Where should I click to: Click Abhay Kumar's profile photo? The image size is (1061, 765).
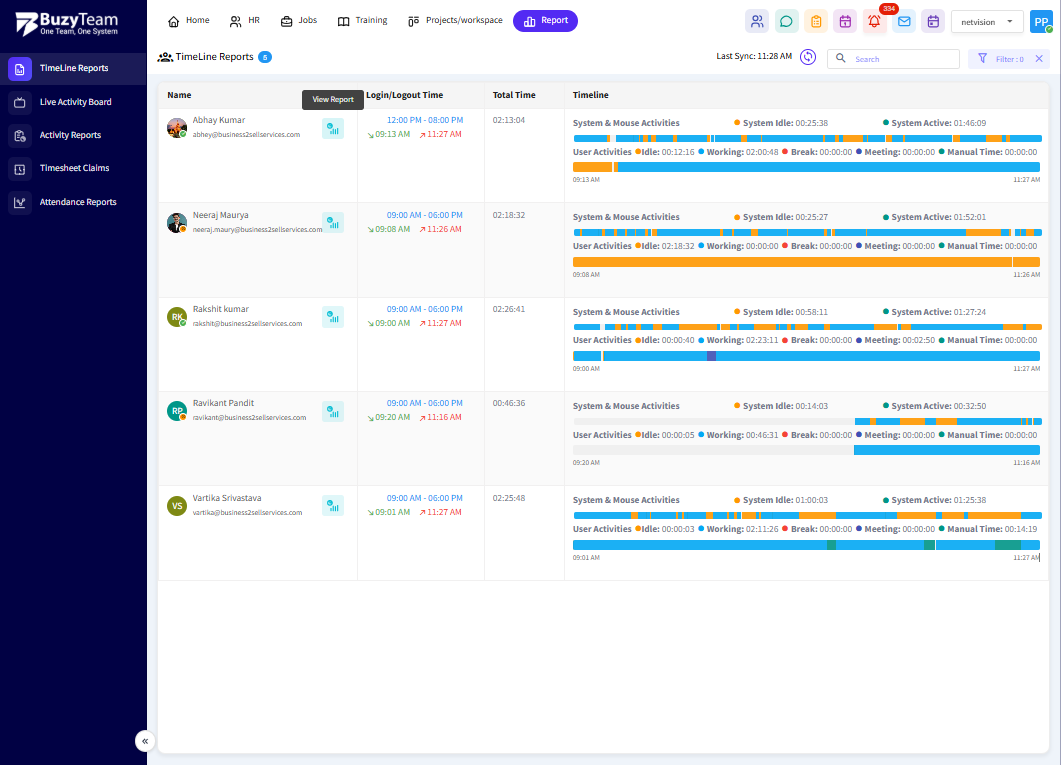point(177,127)
